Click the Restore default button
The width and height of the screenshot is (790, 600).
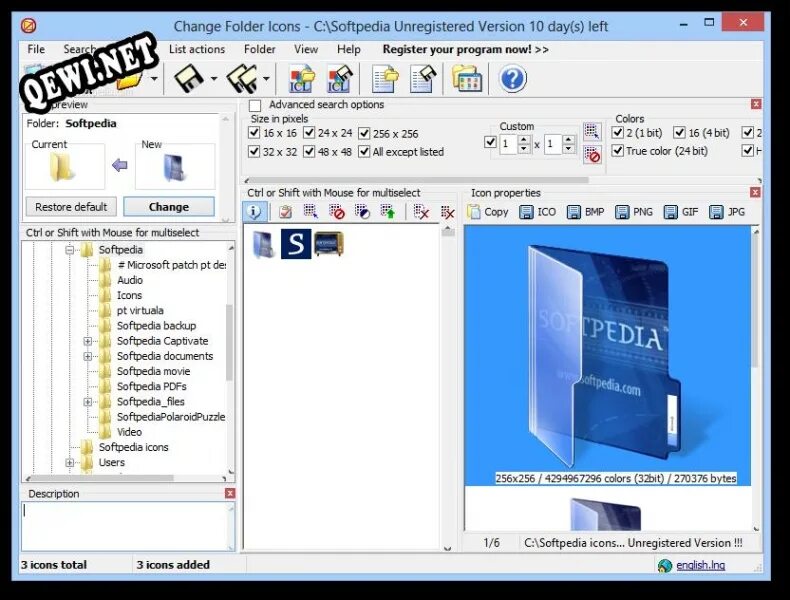pos(71,207)
